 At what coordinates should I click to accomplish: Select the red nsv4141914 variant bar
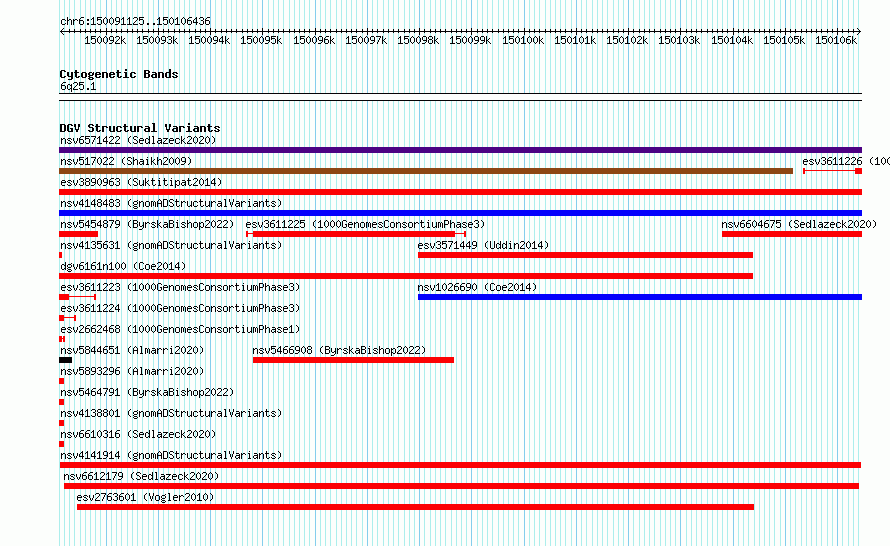coord(460,465)
